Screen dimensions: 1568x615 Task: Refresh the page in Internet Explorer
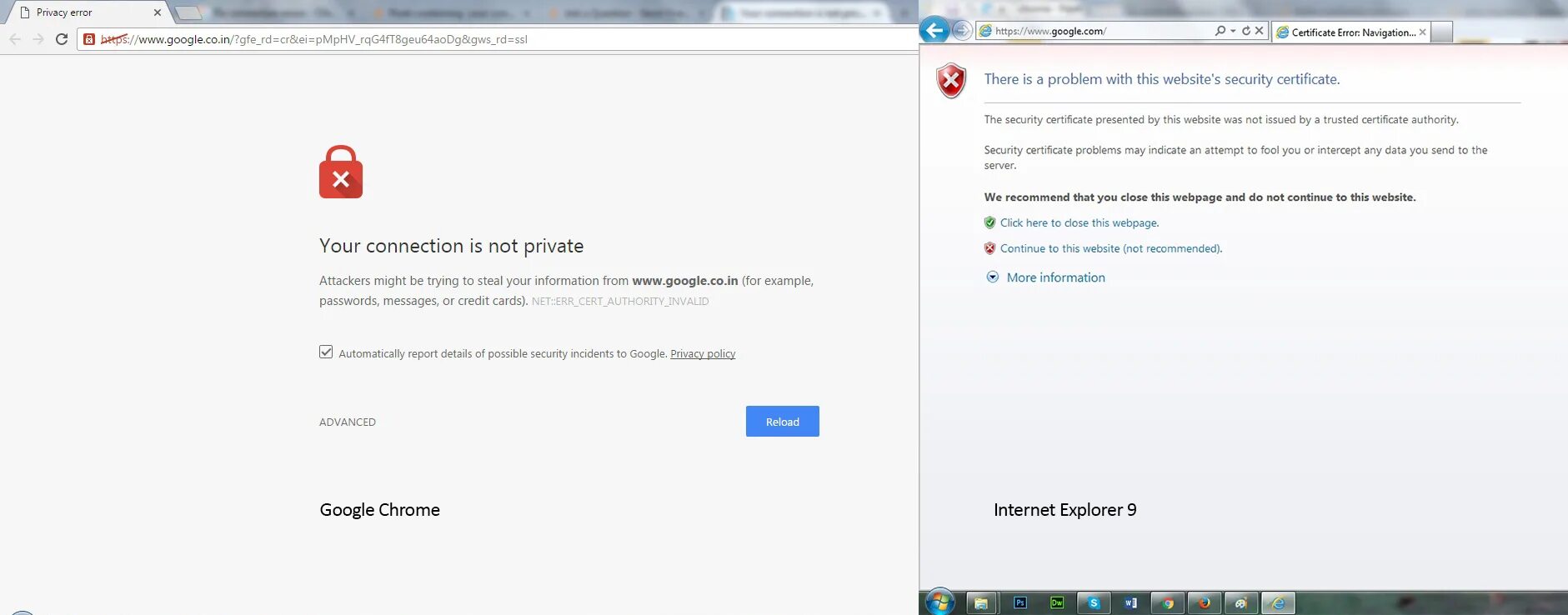[x=1246, y=31]
